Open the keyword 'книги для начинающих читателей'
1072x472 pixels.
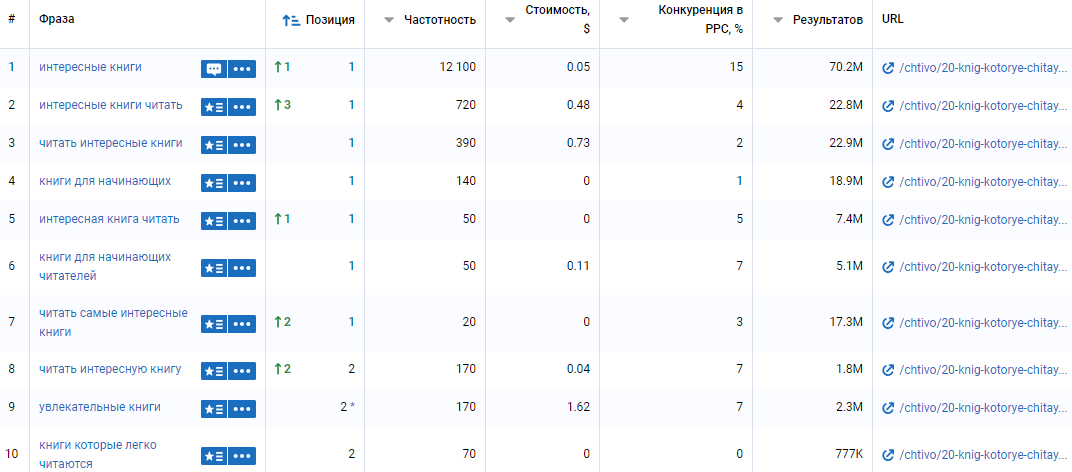click(105, 267)
